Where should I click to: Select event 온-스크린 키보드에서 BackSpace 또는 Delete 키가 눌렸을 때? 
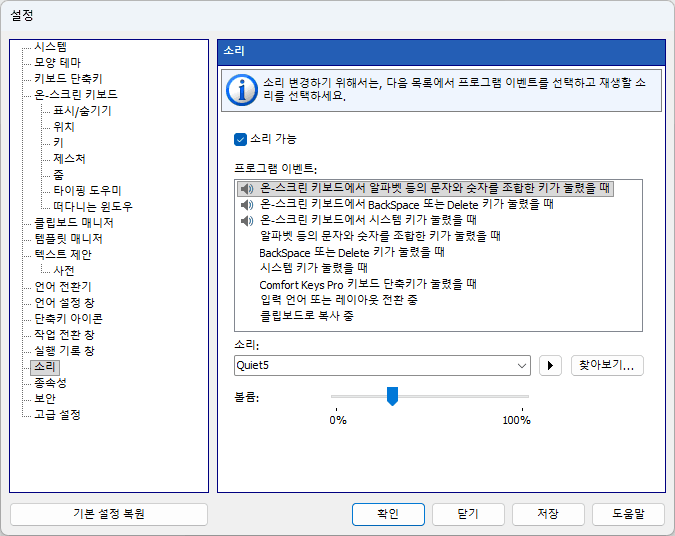407,205
